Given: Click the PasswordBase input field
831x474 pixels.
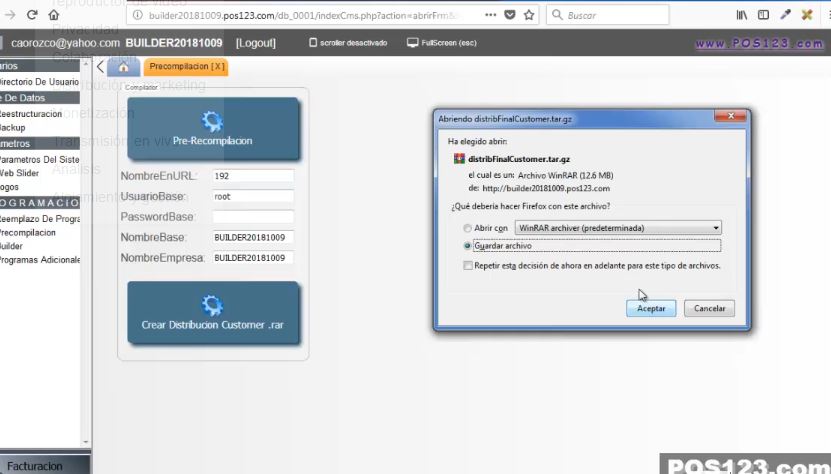Looking at the screenshot, I should 252,217.
